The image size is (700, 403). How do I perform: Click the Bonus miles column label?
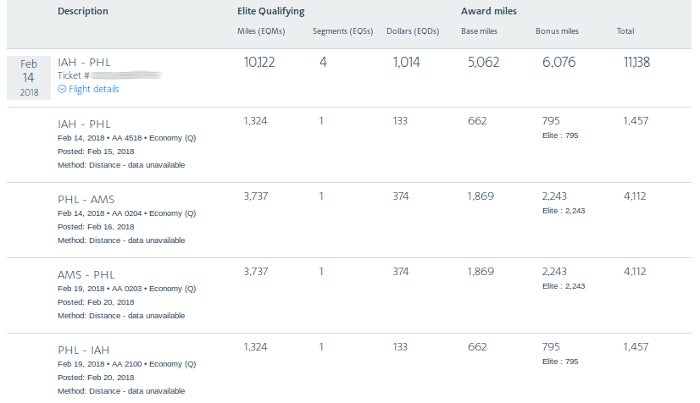[557, 31]
